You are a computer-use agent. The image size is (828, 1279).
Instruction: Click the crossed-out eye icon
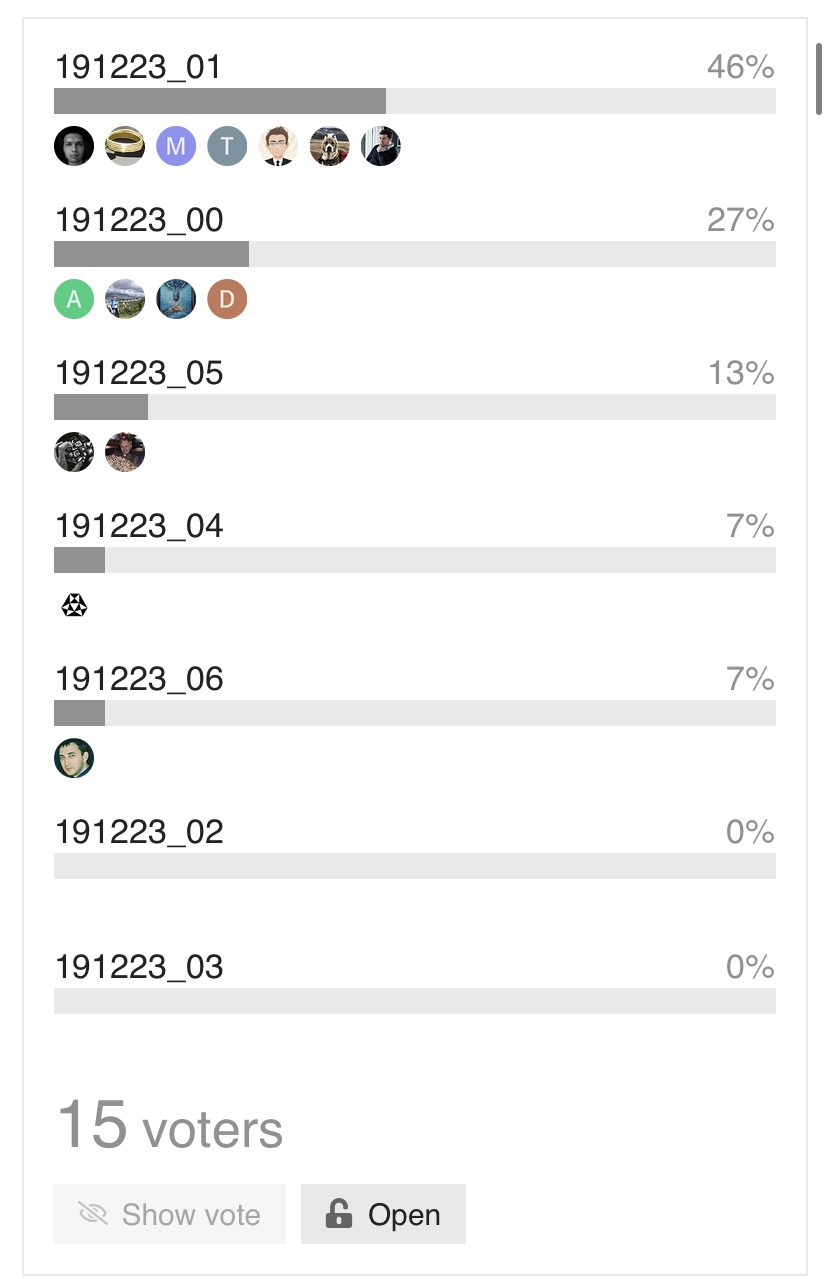(93, 1215)
